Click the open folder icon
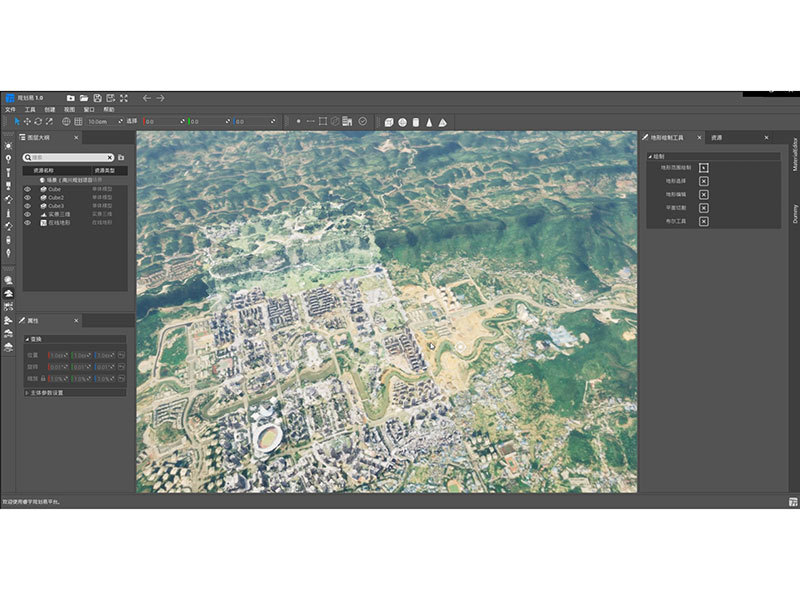The image size is (800, 600). coord(84,98)
